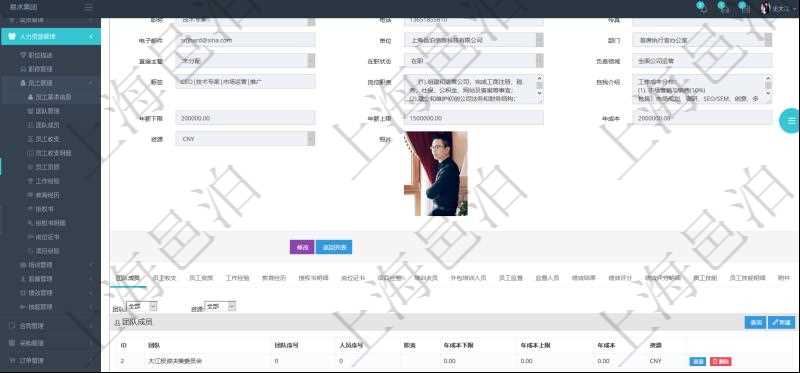Open the 在职状态 dropdown
Screen dimensions: 800x373
coord(473,61)
